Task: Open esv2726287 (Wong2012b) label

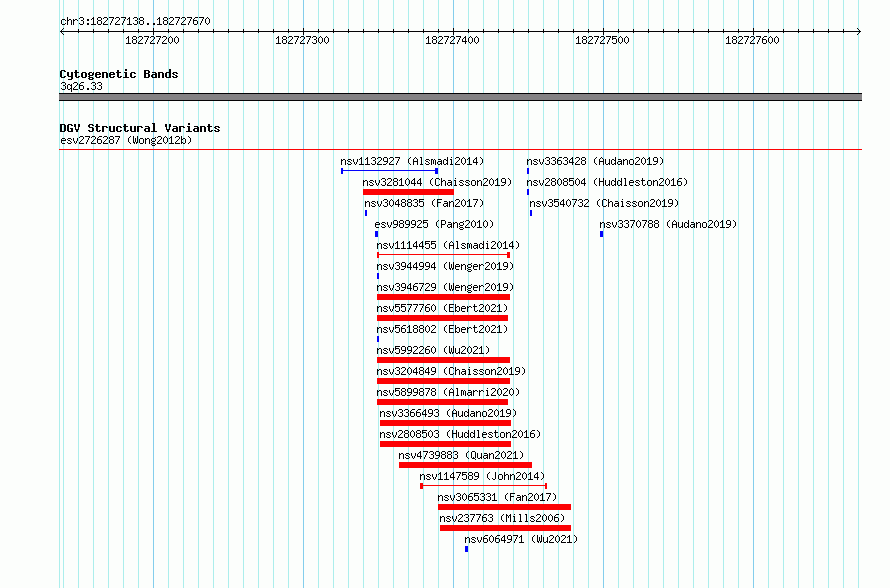Action: pyautogui.click(x=126, y=140)
